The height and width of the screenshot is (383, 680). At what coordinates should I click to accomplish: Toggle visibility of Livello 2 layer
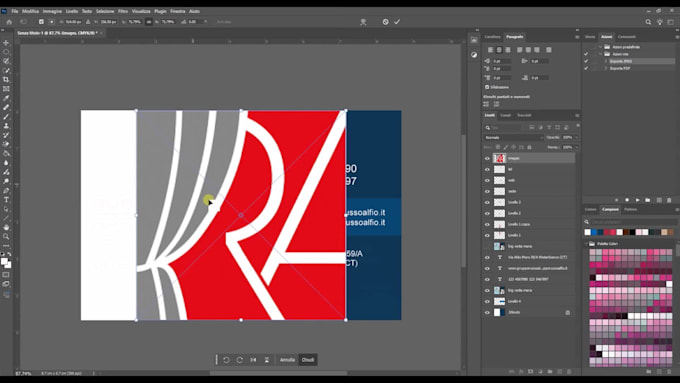pyautogui.click(x=487, y=213)
